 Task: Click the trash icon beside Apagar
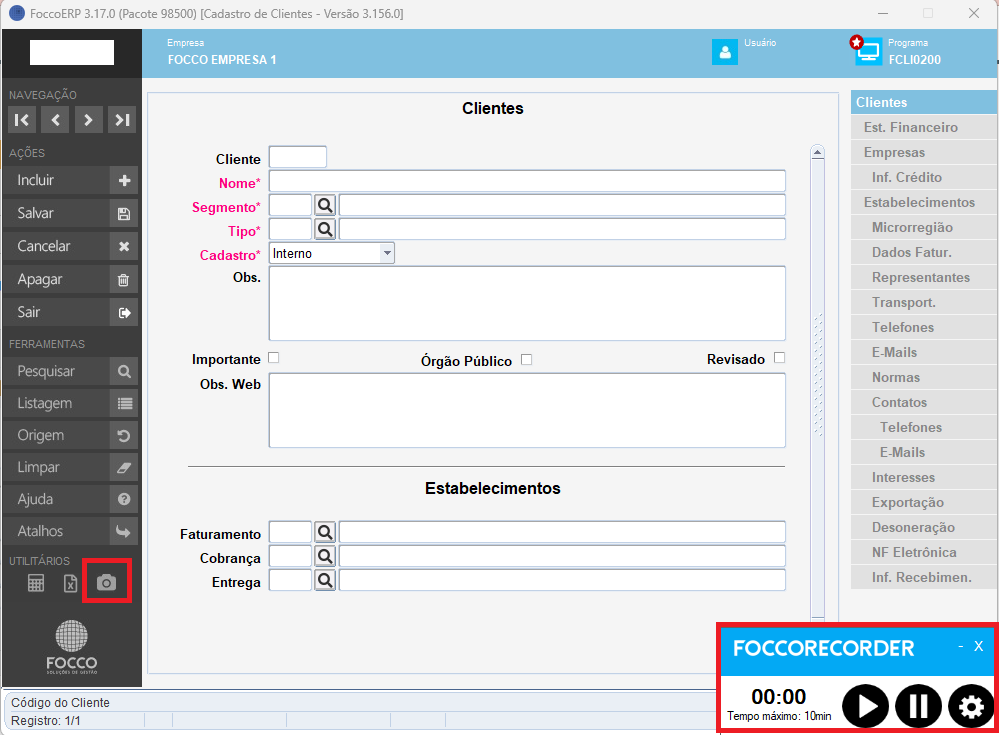pyautogui.click(x=124, y=280)
